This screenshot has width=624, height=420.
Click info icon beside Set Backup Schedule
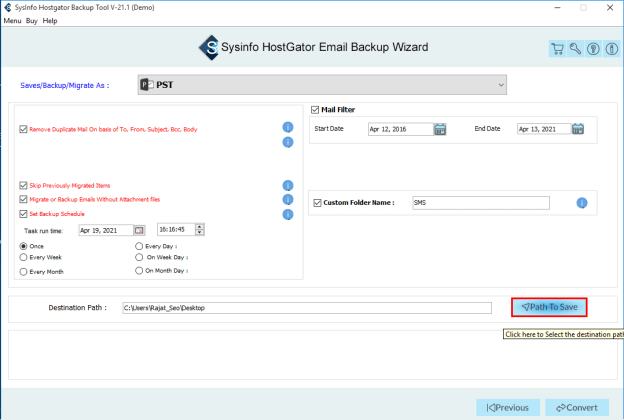tap(288, 214)
